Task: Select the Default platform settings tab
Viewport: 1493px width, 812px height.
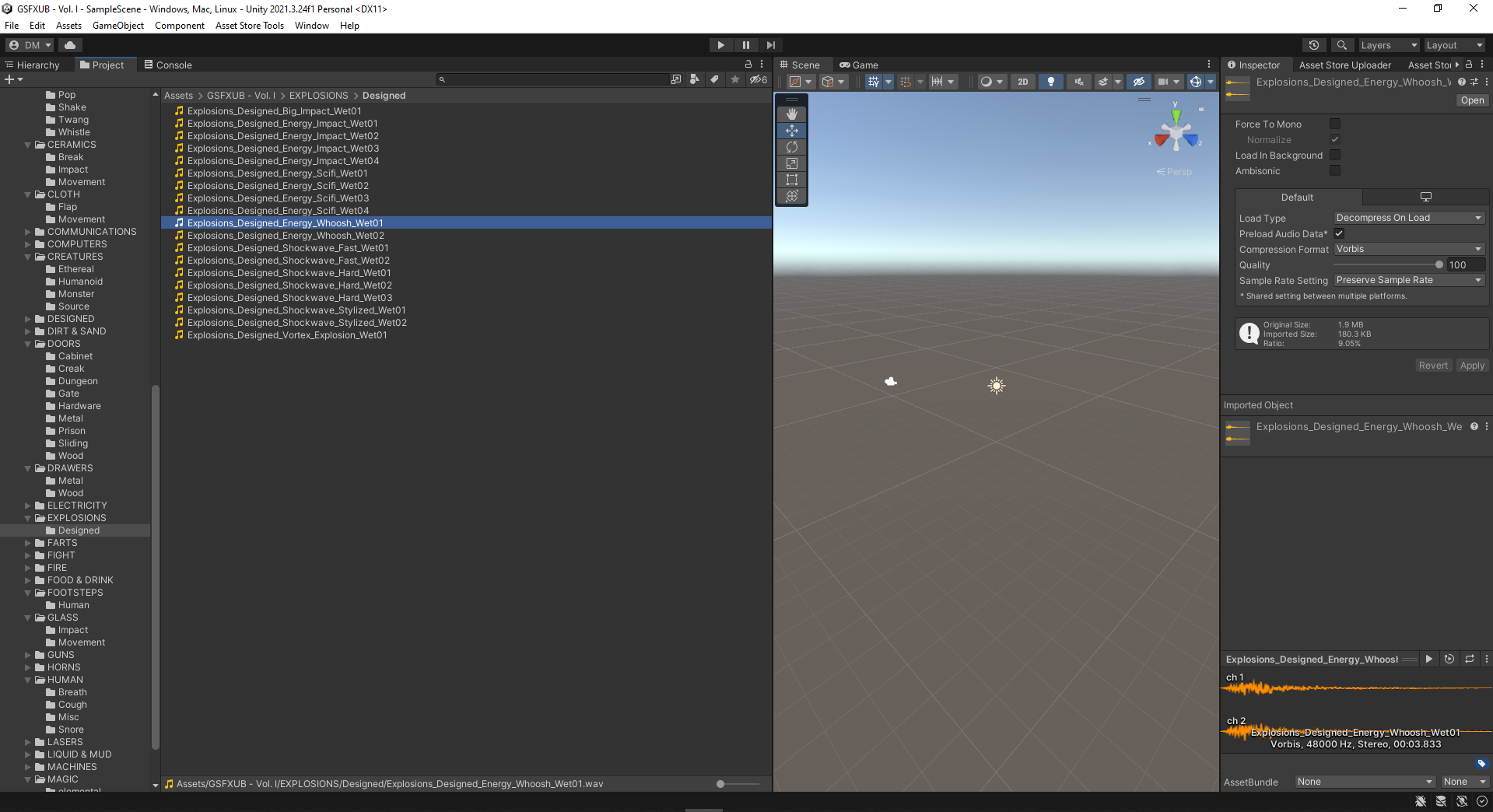Action: point(1298,198)
